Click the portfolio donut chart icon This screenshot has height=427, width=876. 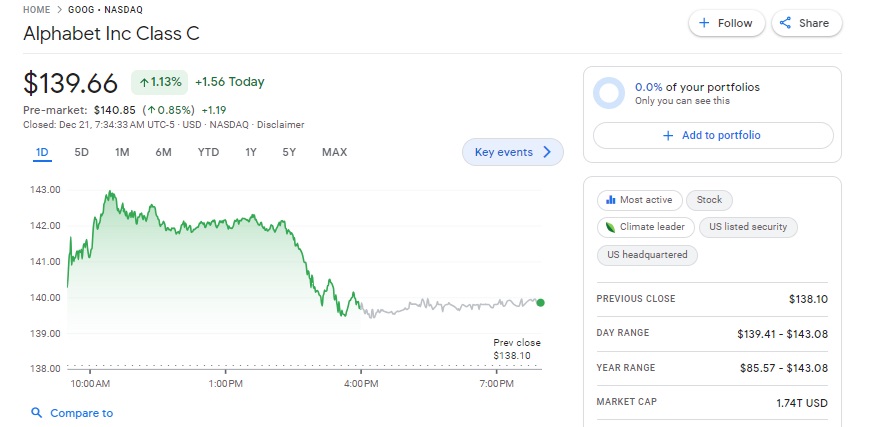click(x=608, y=93)
